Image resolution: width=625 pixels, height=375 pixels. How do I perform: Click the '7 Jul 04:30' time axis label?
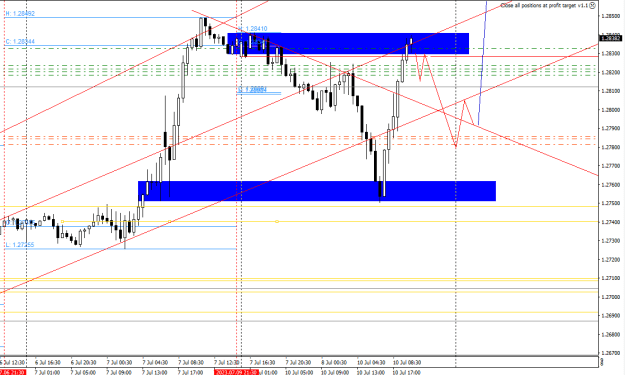(x=155, y=363)
